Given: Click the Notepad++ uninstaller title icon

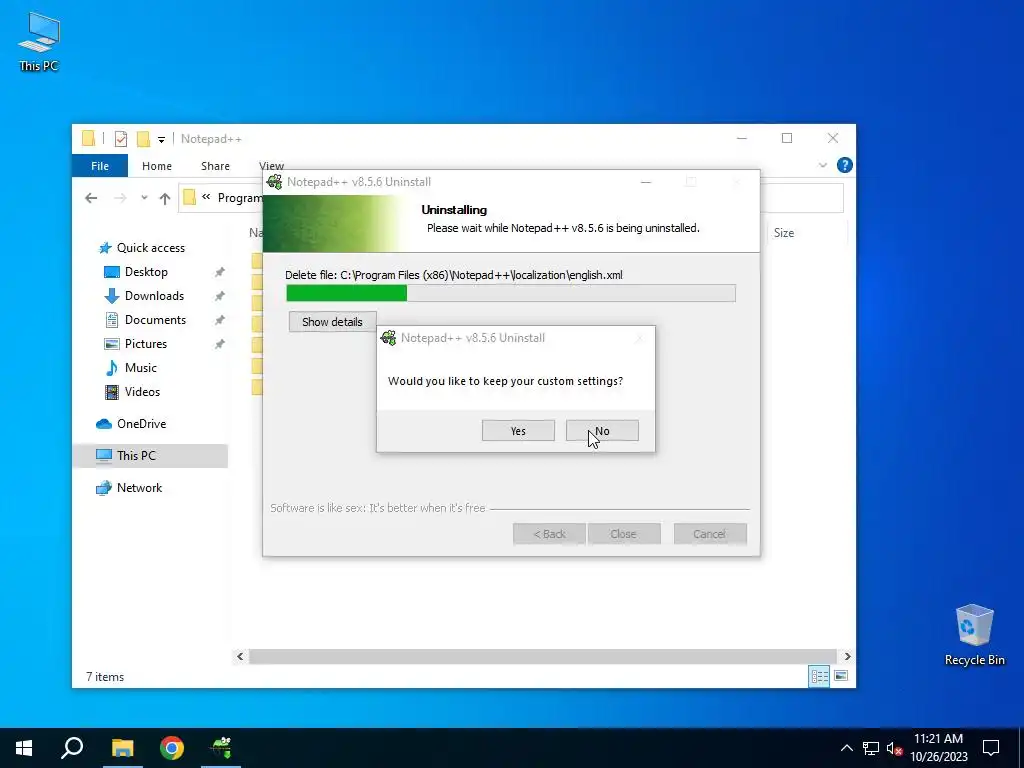Looking at the screenshot, I should pyautogui.click(x=275, y=182).
